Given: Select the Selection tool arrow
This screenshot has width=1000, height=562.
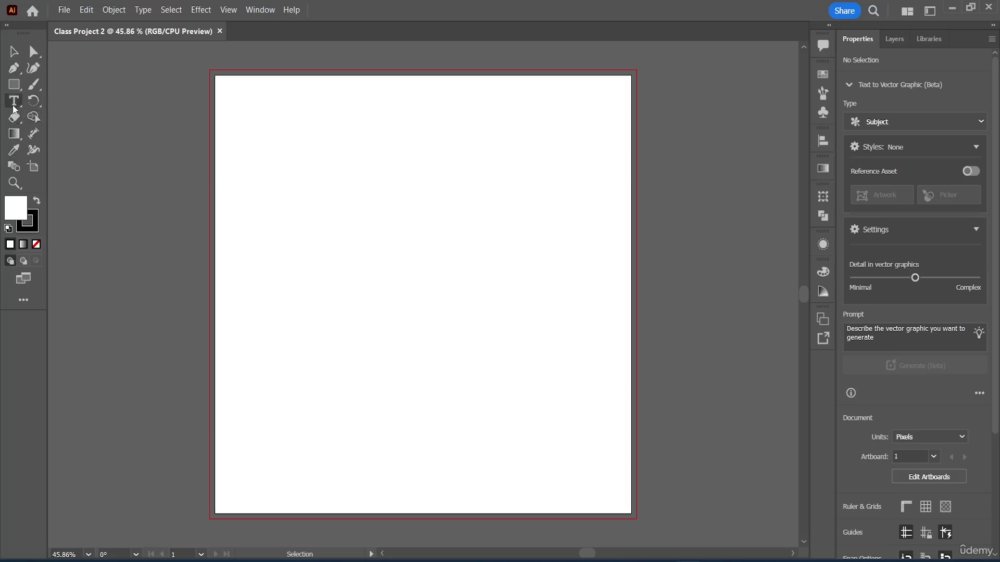Looking at the screenshot, I should click(13, 52).
